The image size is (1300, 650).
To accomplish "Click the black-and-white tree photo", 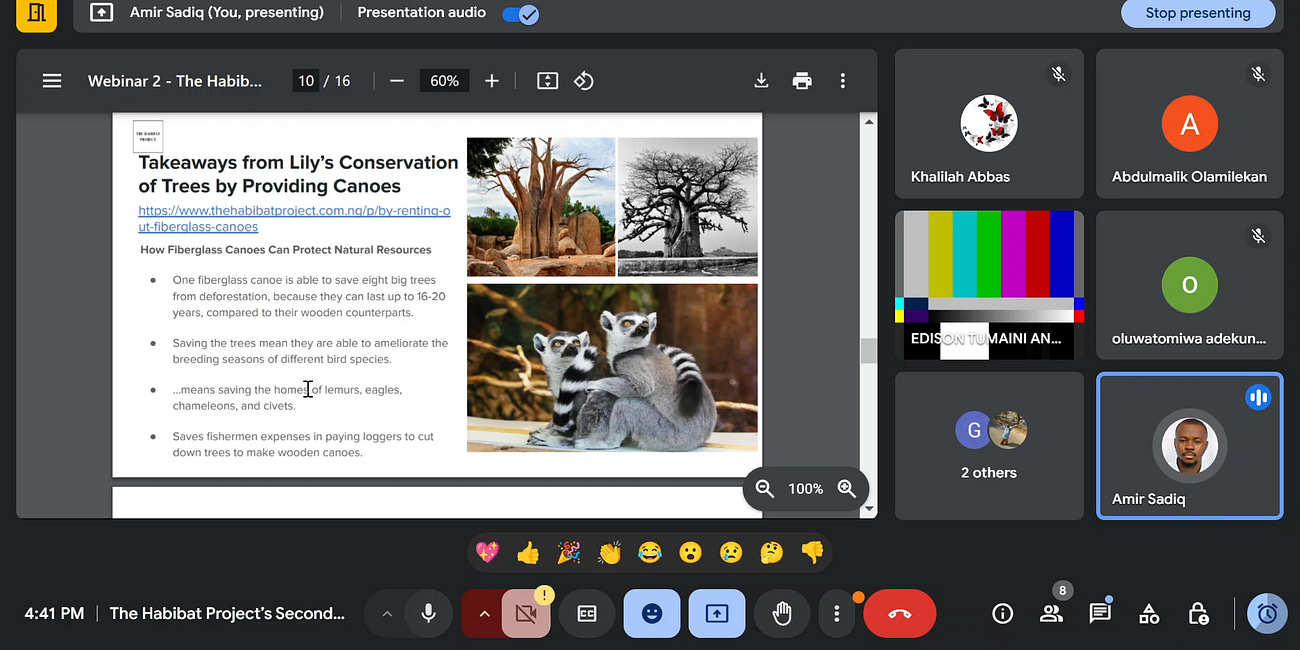I will click(x=688, y=207).
